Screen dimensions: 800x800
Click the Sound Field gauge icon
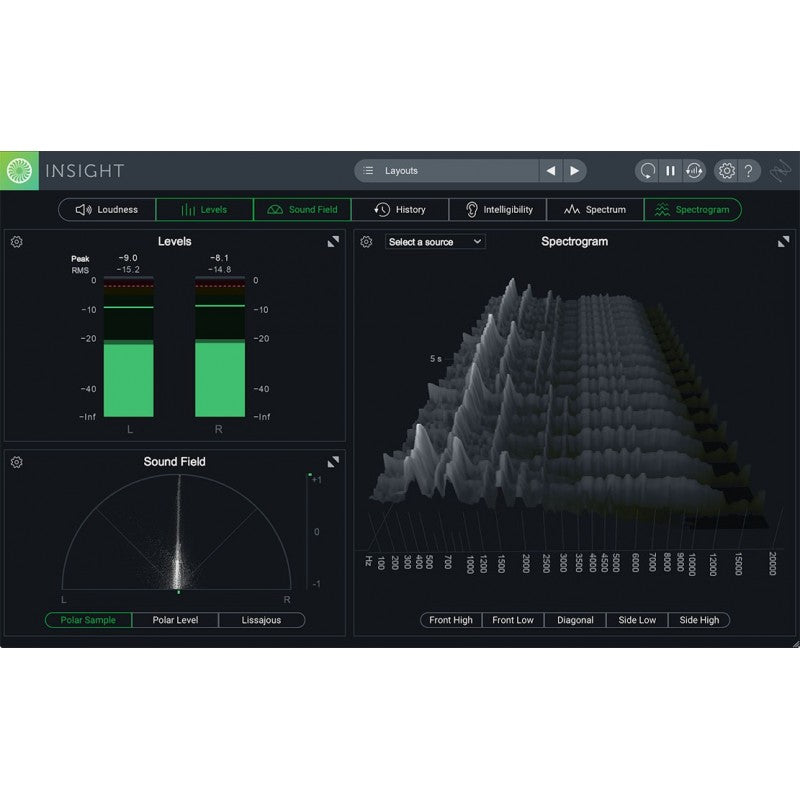coord(273,210)
